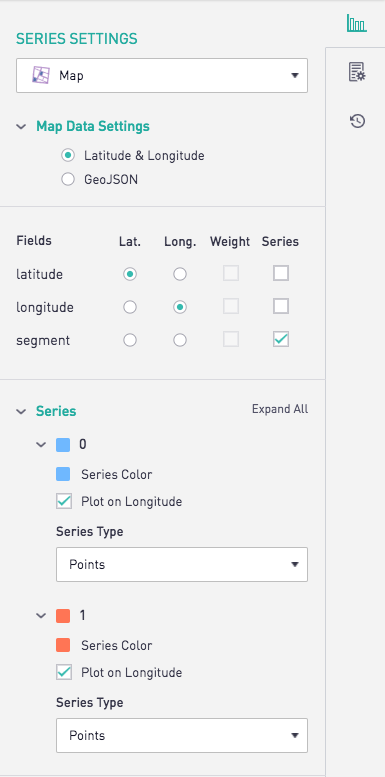Click series 1 orange header swatch
This screenshot has width=385, height=777.
pyautogui.click(x=63, y=615)
